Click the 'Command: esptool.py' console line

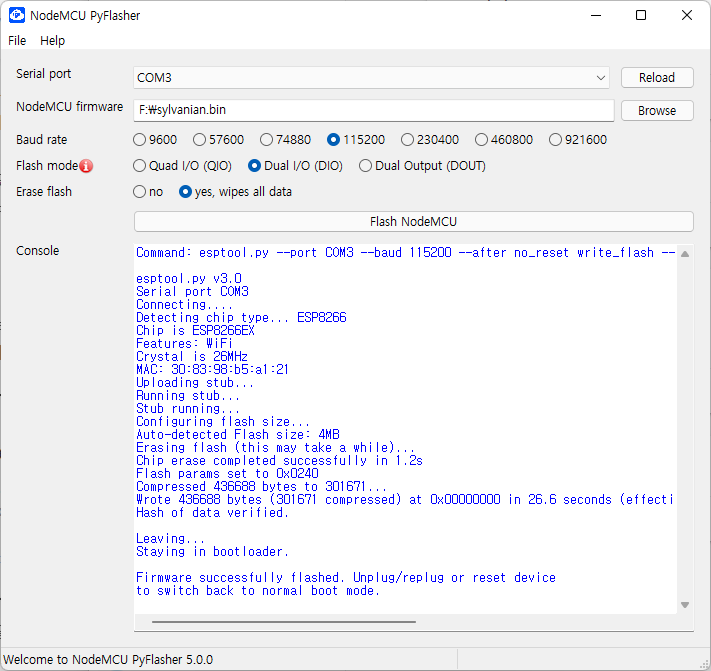(x=406, y=253)
